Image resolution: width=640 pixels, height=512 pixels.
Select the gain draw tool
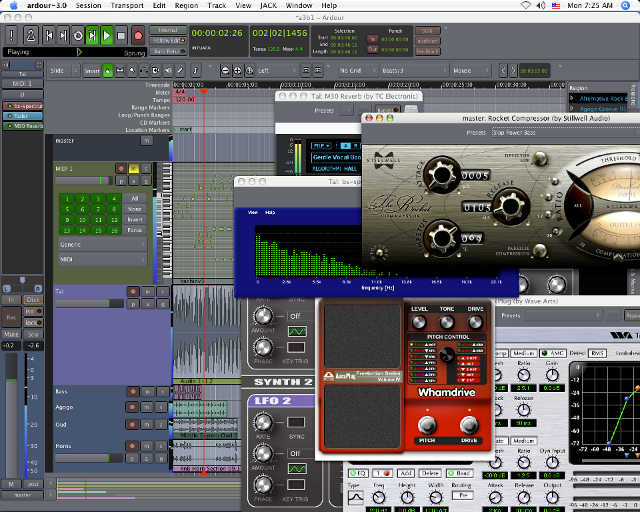tap(144, 71)
